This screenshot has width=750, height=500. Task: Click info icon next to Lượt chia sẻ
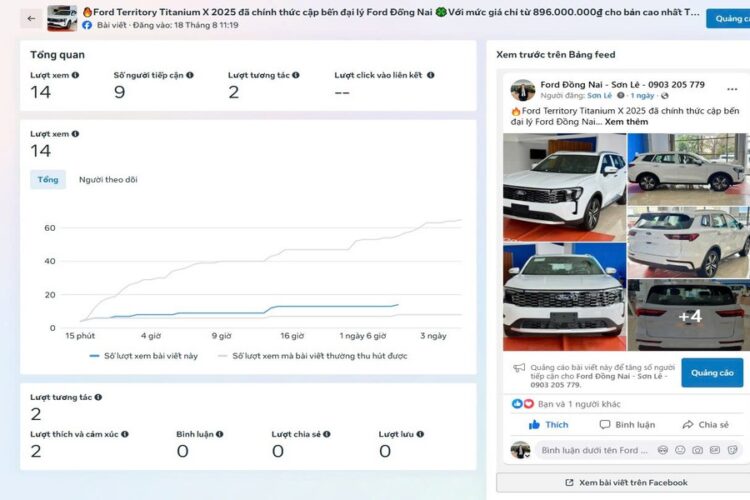point(327,434)
